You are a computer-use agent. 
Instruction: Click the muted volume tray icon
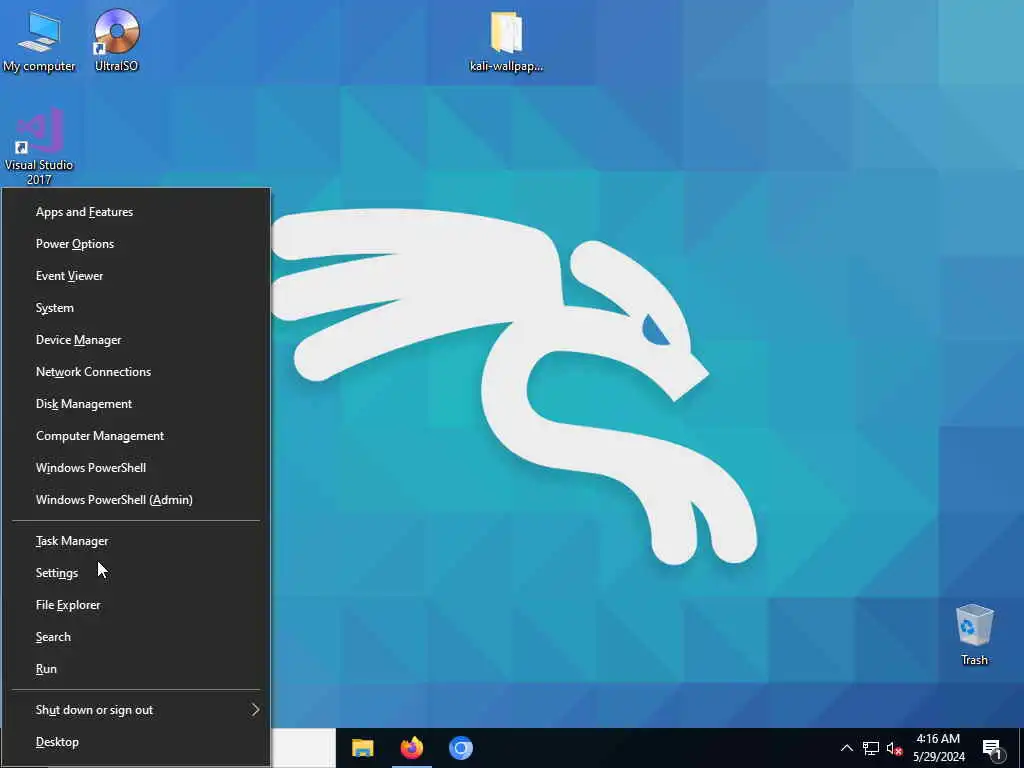pyautogui.click(x=894, y=748)
